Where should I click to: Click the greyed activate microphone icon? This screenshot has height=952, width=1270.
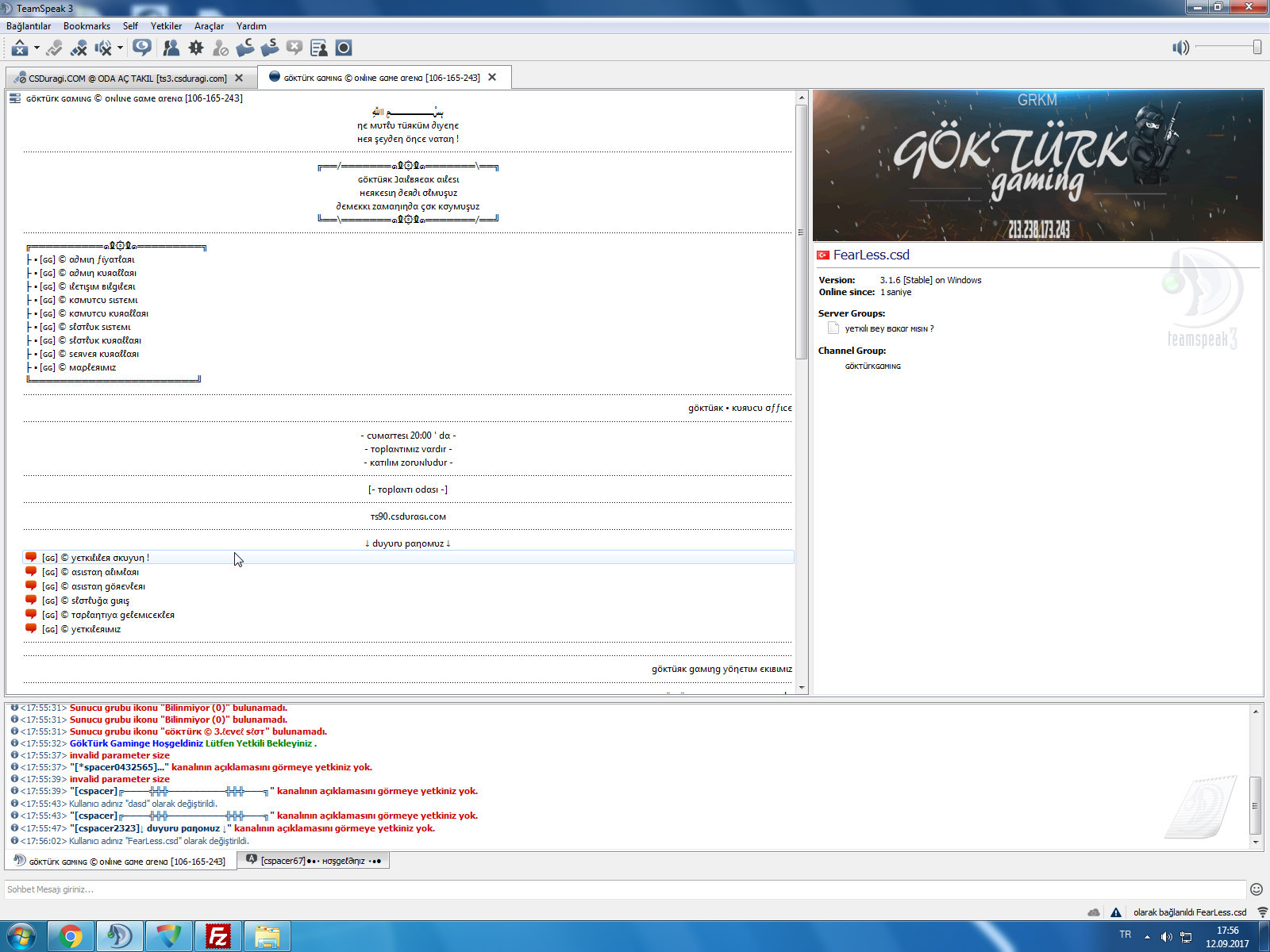pyautogui.click(x=54, y=48)
